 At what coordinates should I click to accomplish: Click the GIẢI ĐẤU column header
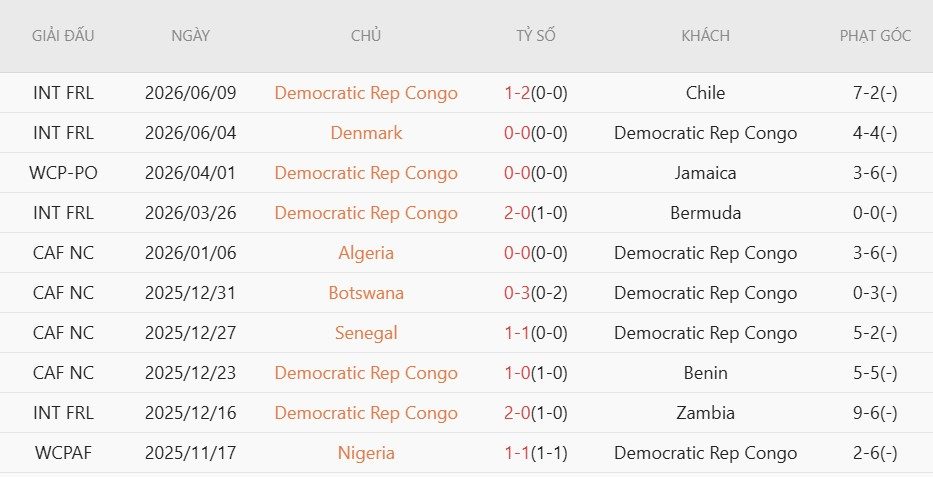63,36
